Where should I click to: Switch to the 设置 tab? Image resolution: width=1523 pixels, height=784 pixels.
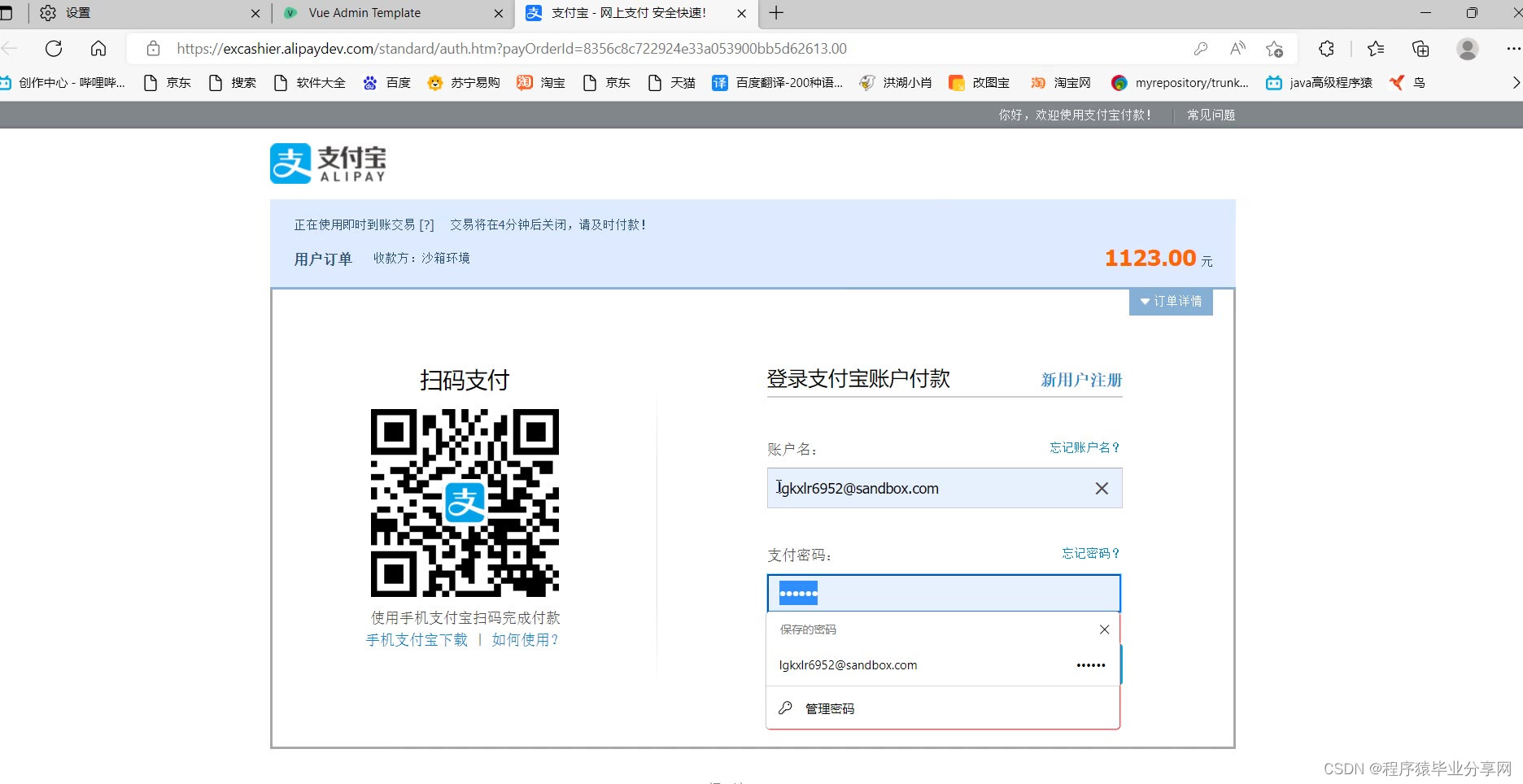(147, 13)
